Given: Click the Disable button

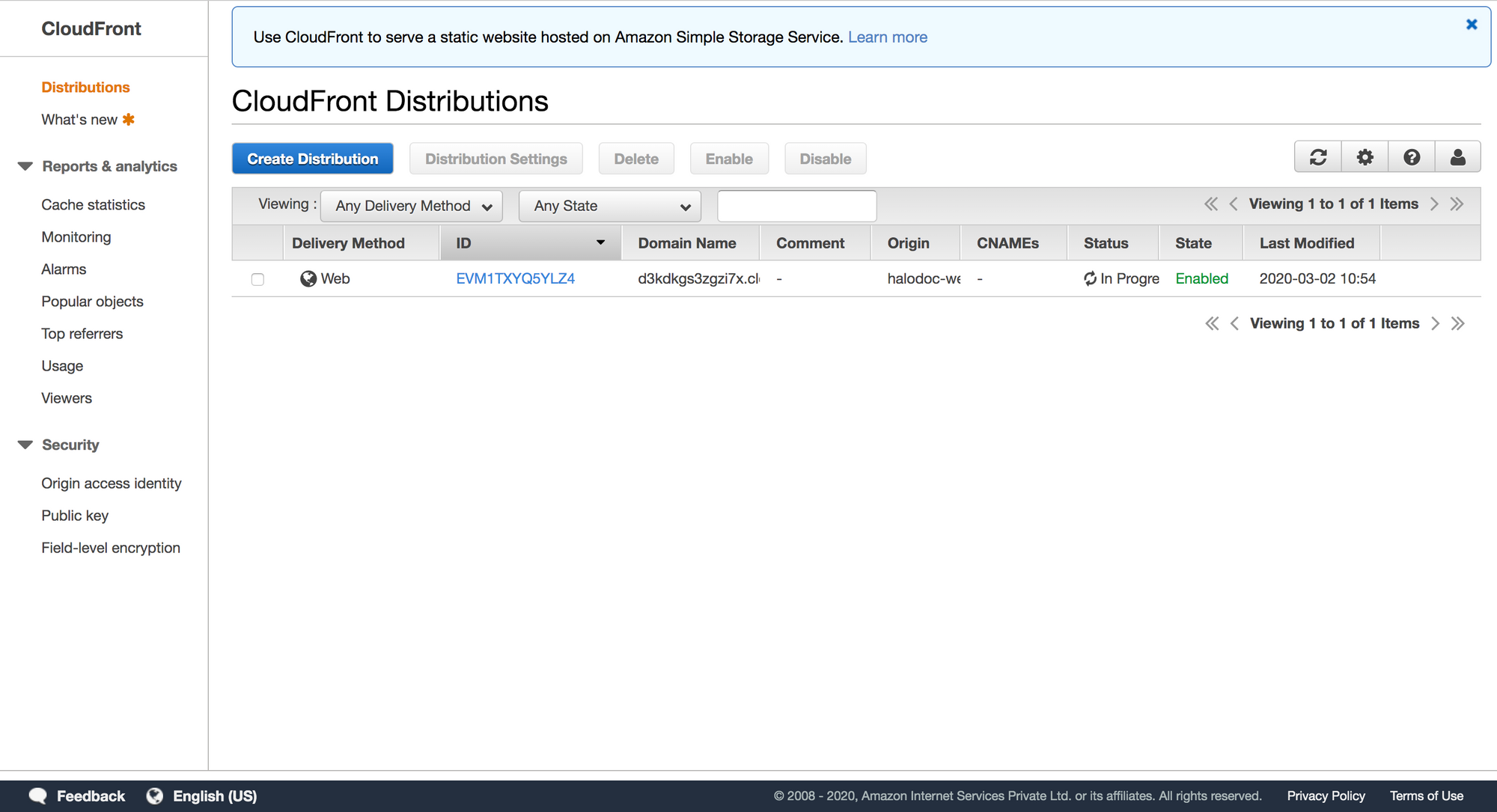Looking at the screenshot, I should coord(825,159).
